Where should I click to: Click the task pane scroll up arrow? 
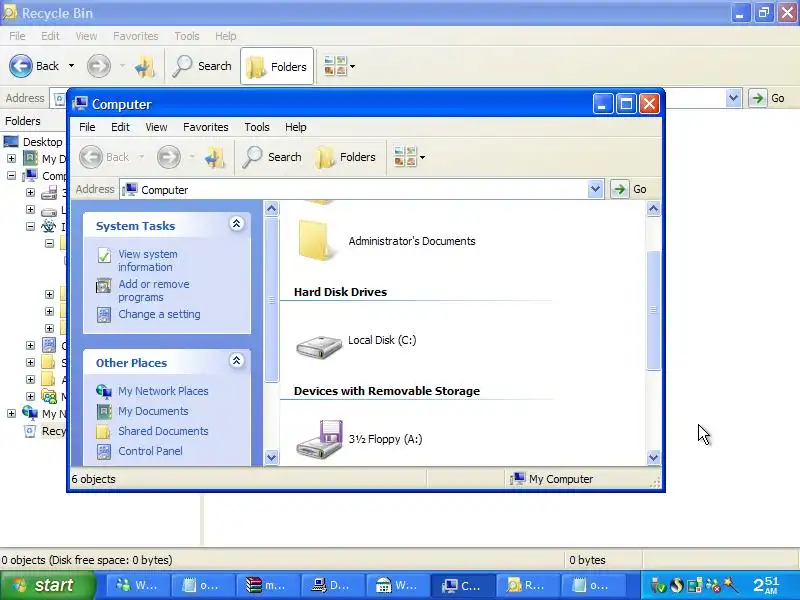[x=272, y=209]
